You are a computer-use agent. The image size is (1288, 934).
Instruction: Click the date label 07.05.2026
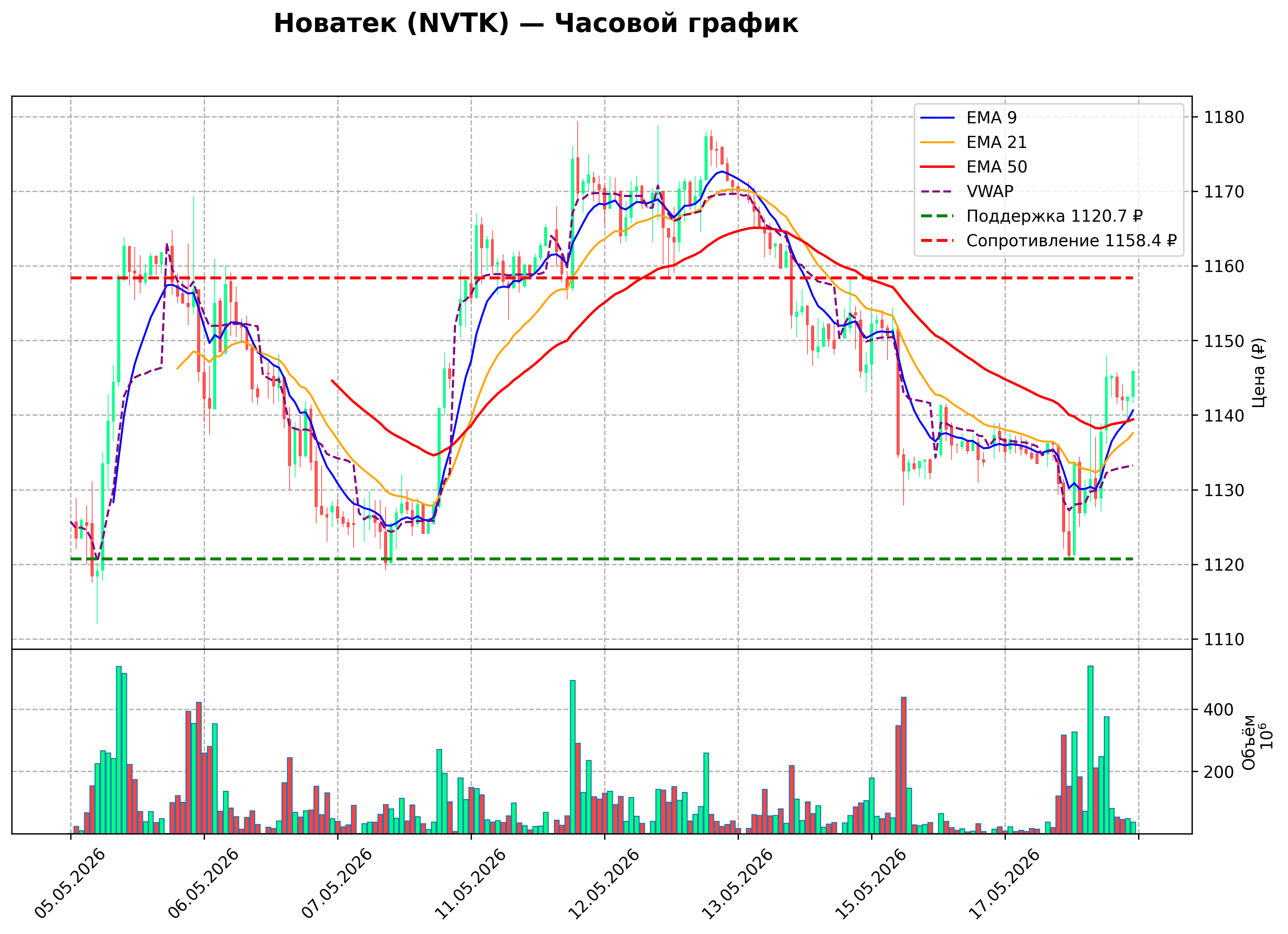(337, 884)
